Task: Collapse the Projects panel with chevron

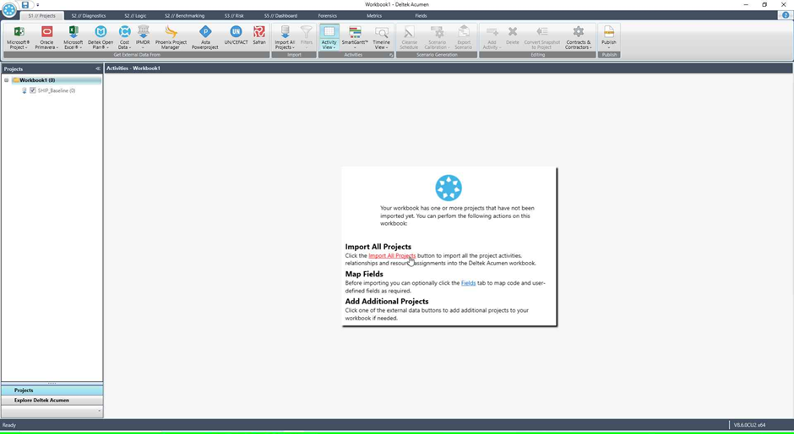Action: pyautogui.click(x=98, y=68)
